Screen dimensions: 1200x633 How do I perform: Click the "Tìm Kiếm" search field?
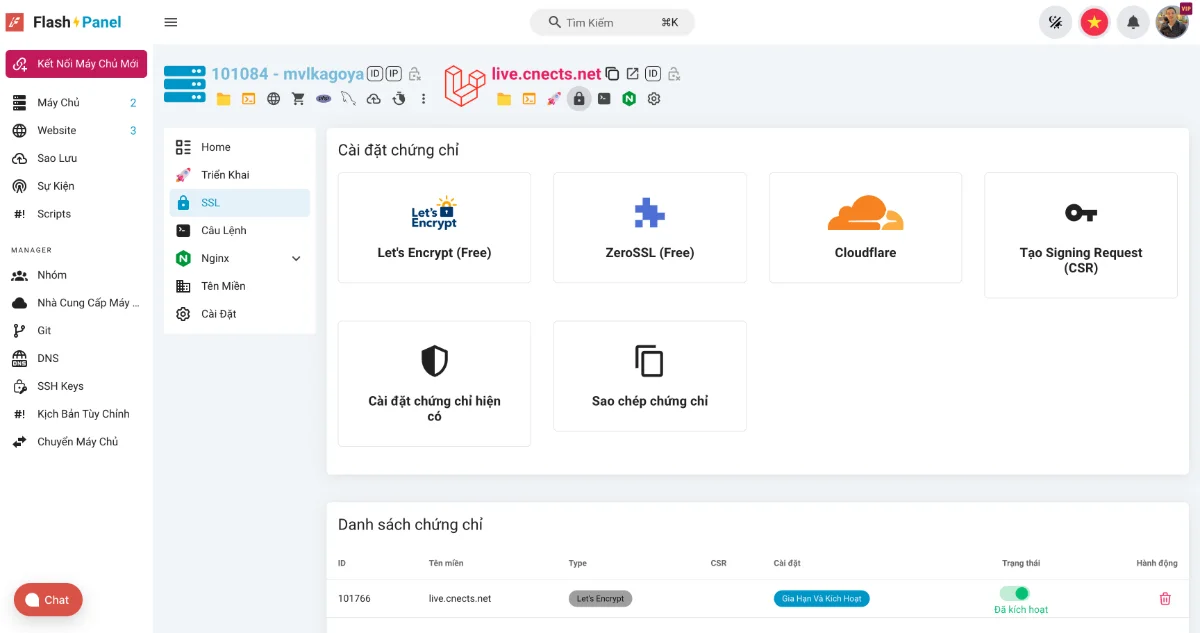point(611,21)
